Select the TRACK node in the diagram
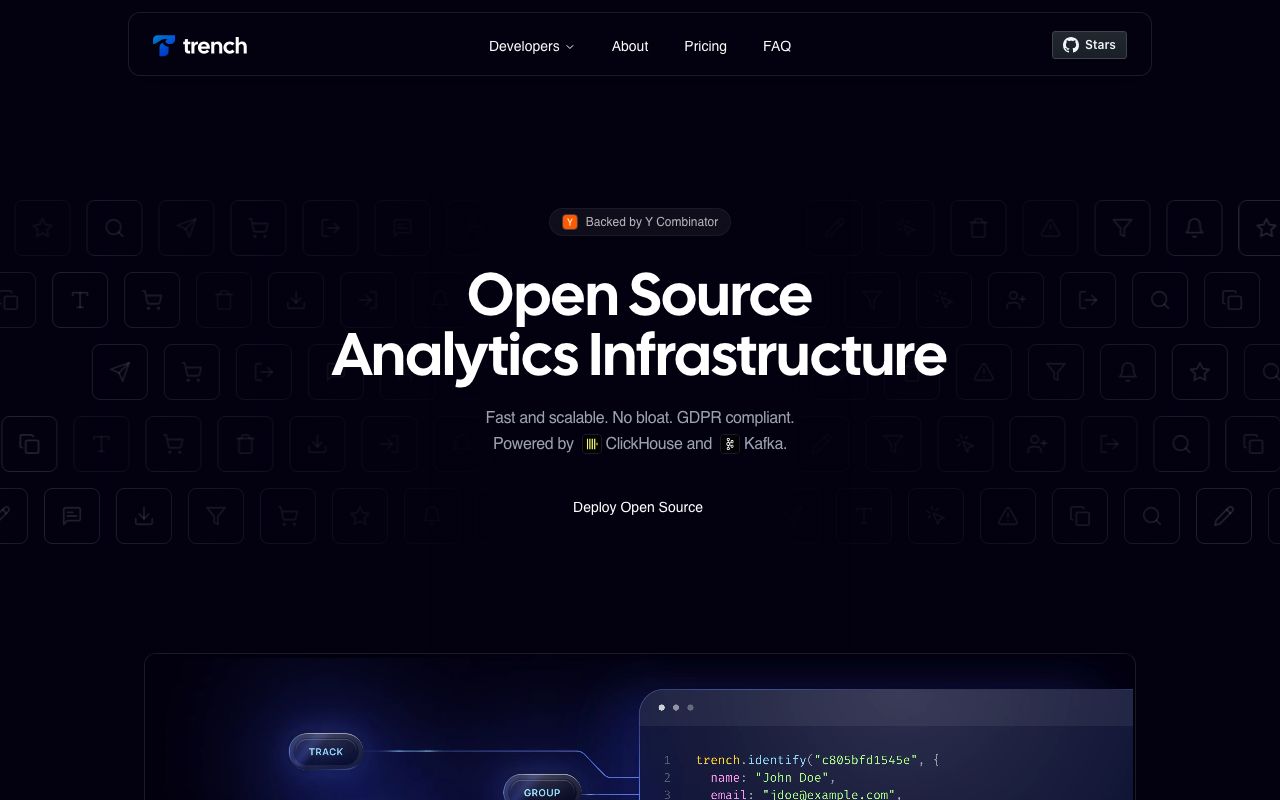The height and width of the screenshot is (800, 1280). [326, 752]
